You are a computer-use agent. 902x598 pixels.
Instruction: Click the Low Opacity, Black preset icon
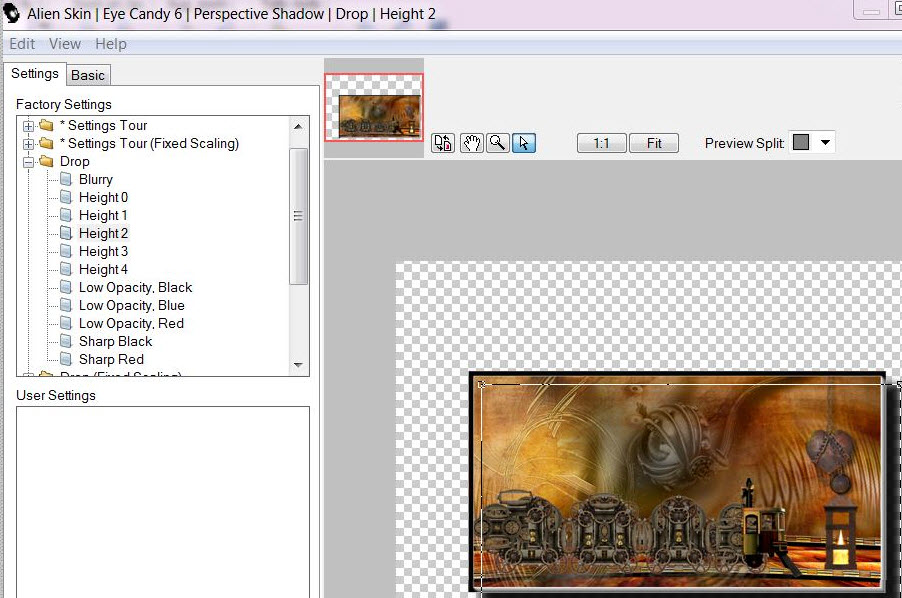coord(66,287)
